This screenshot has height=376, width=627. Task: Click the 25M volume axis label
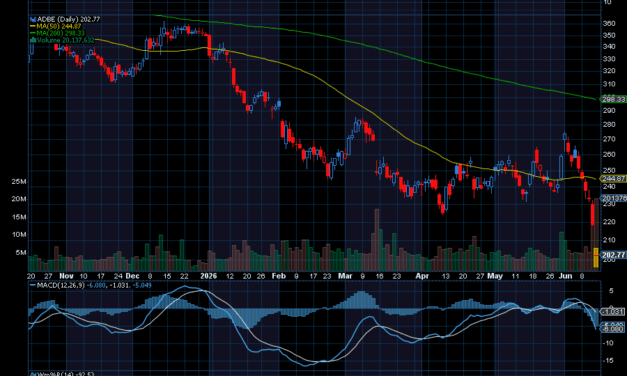[x=19, y=182]
